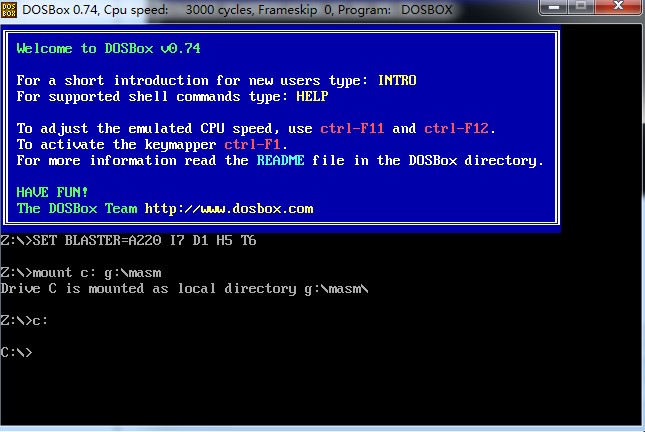The width and height of the screenshot is (645, 432).
Task: Click the 'To activate the keymapper' text
Action: (x=116, y=144)
